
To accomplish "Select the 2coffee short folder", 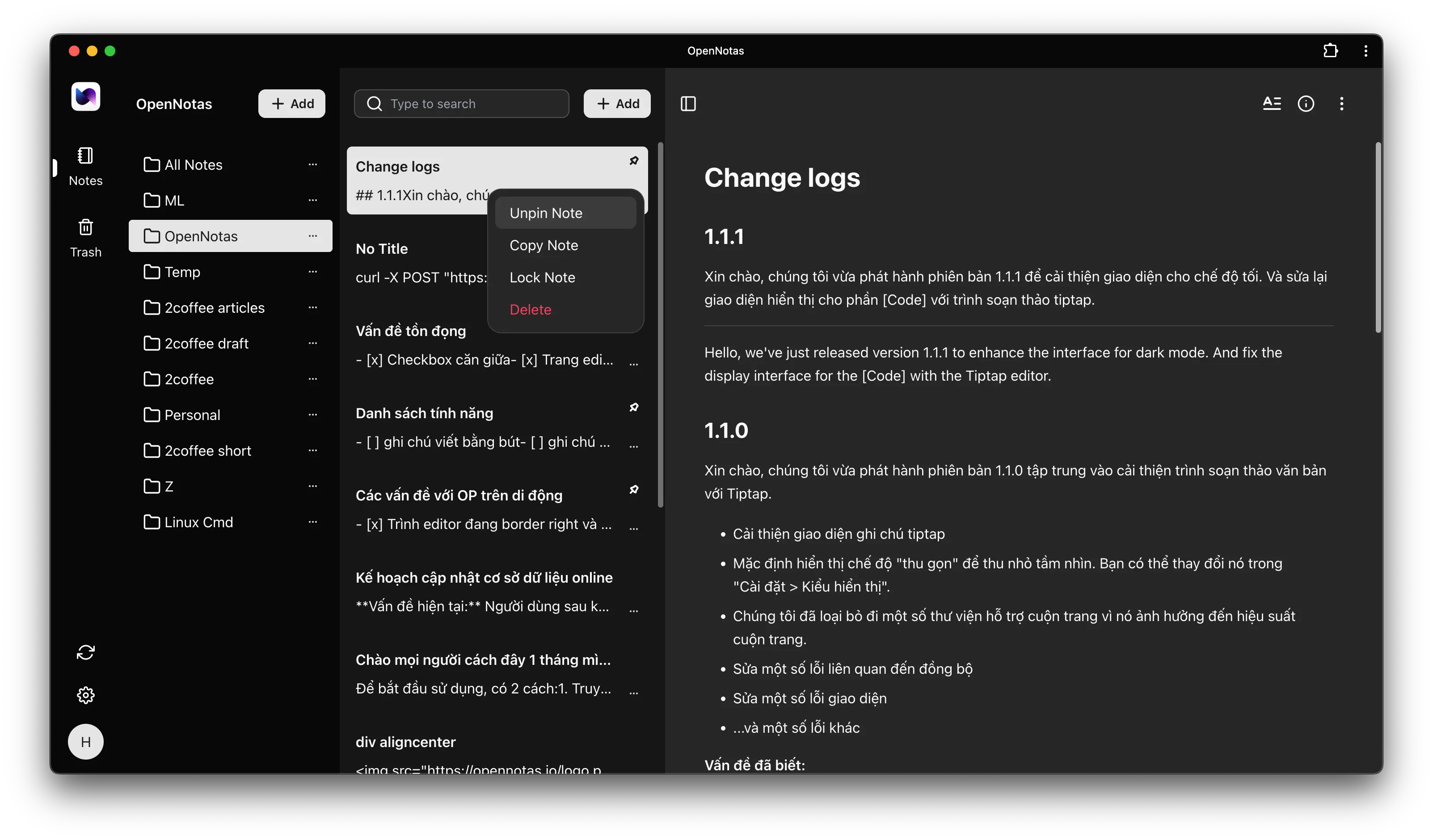I will click(x=230, y=451).
